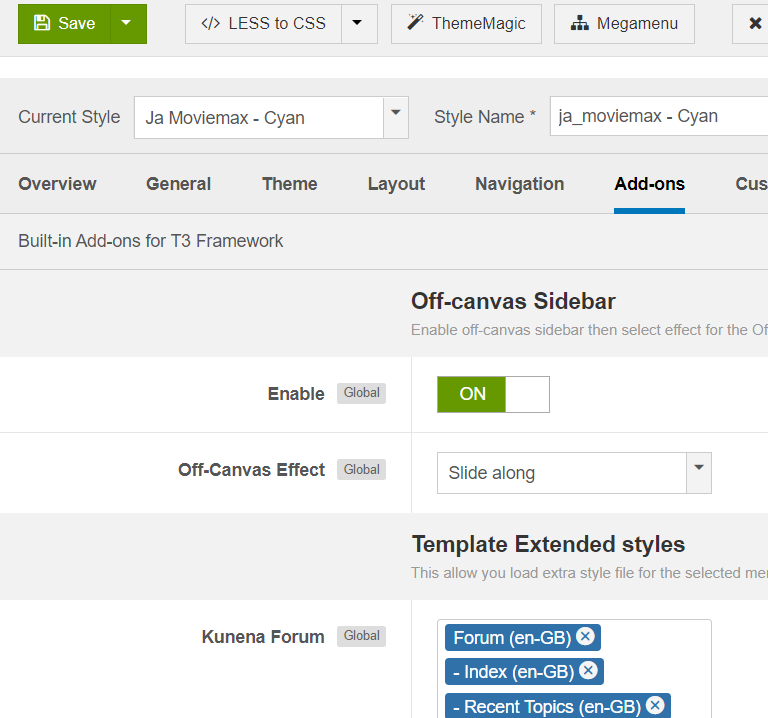Image resolution: width=768 pixels, height=718 pixels.
Task: Switch to the Overview tab
Action: (57, 184)
